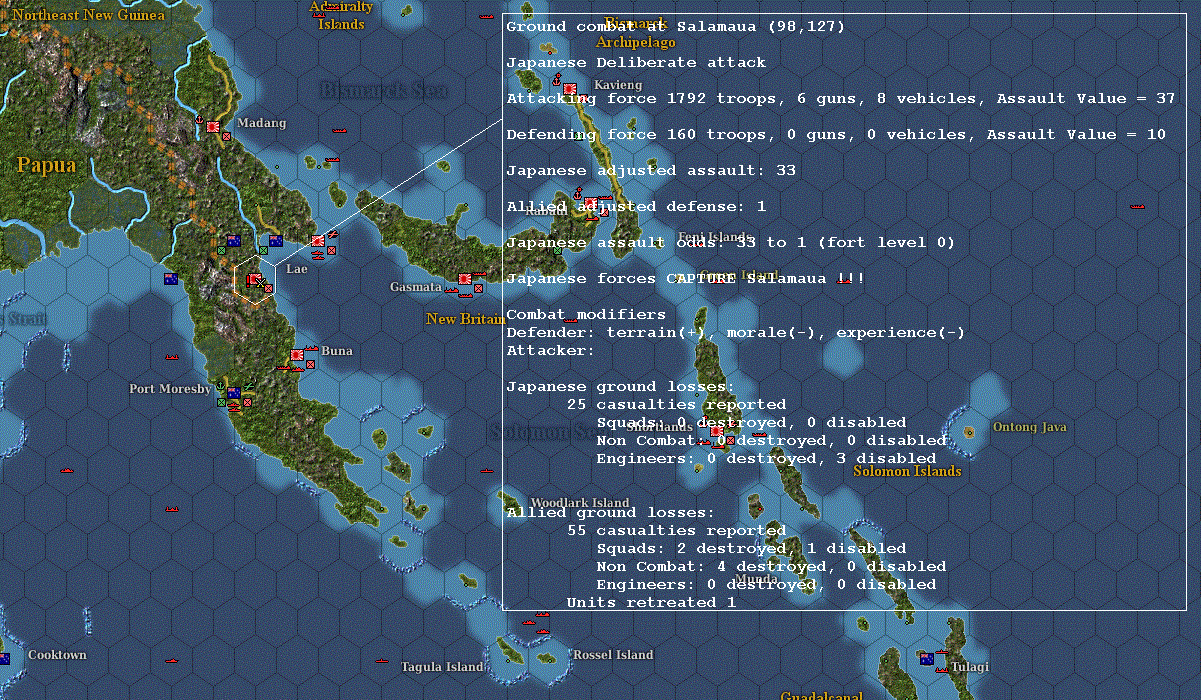The width and height of the screenshot is (1201, 700).
Task: Click '55 casualties reported' line
Action: pyautogui.click(x=676, y=531)
